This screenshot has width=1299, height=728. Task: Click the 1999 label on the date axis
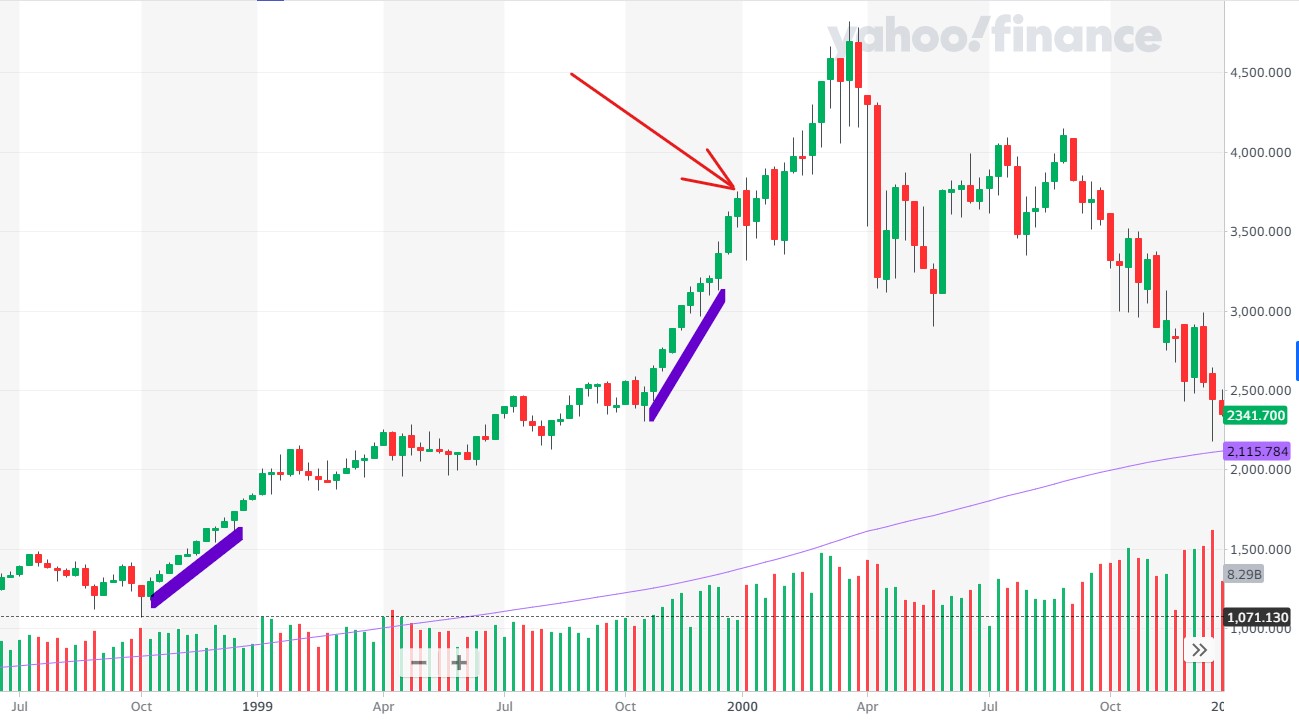point(257,706)
